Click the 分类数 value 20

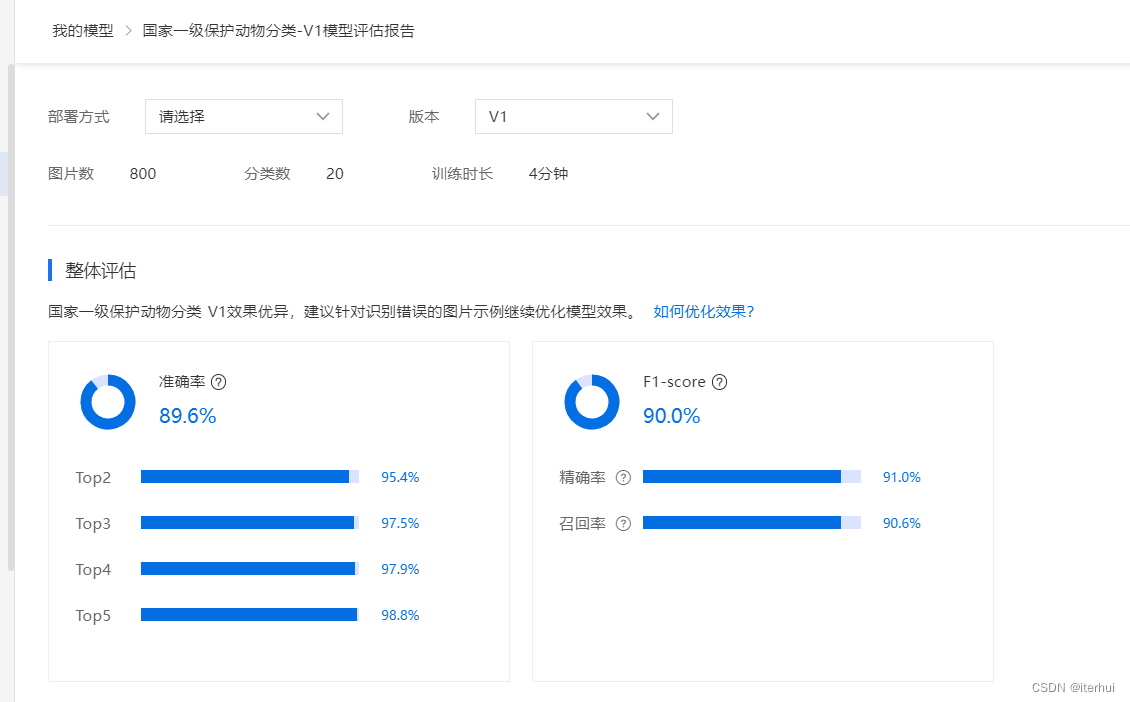[334, 174]
